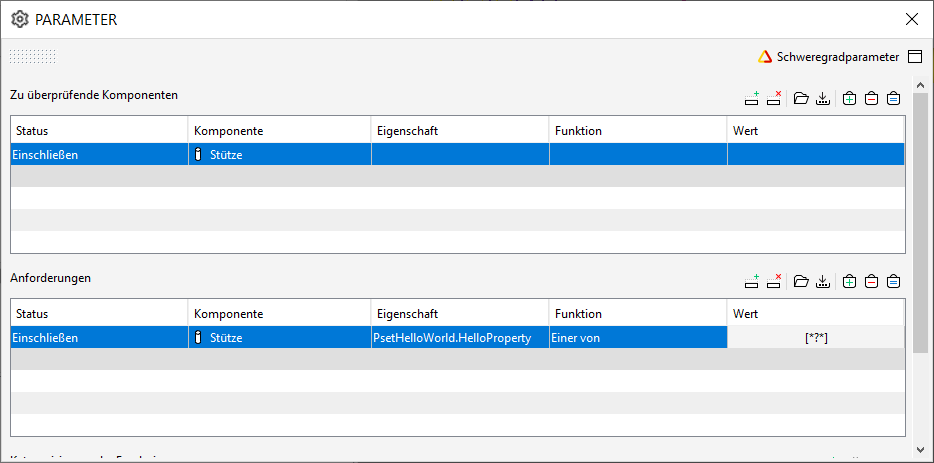
Task: Remove selection basket from Zu überprüfende Komponenten
Action: 871,98
